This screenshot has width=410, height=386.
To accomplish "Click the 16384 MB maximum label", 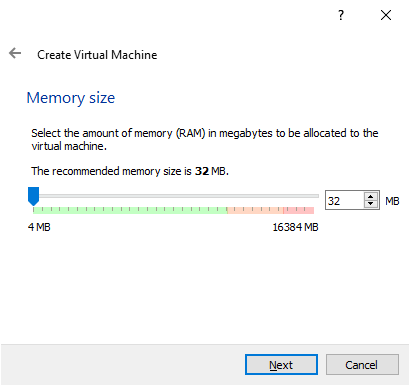I will coord(295,227).
